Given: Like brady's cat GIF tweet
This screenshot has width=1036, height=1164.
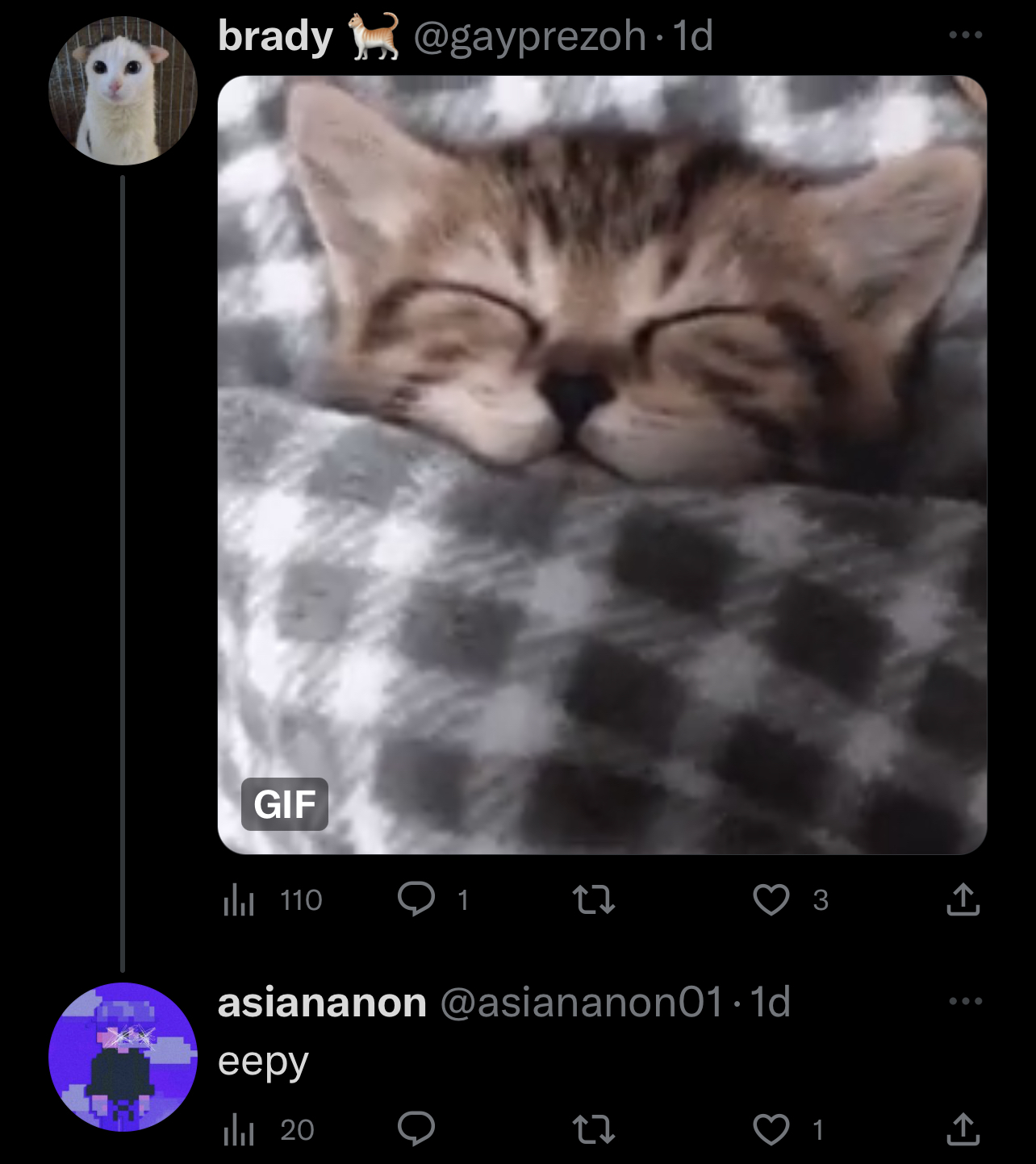Looking at the screenshot, I should click(771, 899).
